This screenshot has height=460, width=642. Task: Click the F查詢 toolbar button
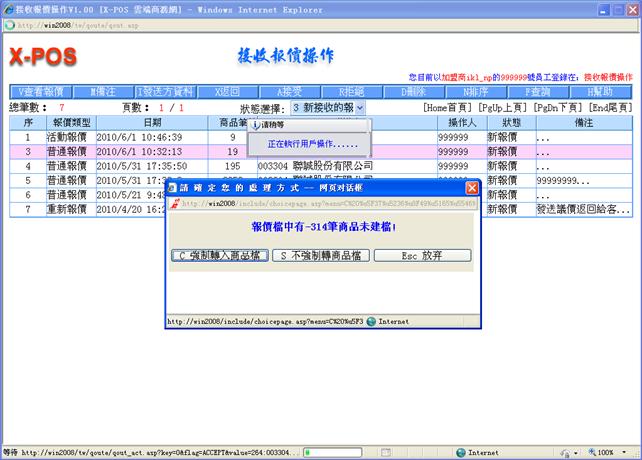(538, 91)
